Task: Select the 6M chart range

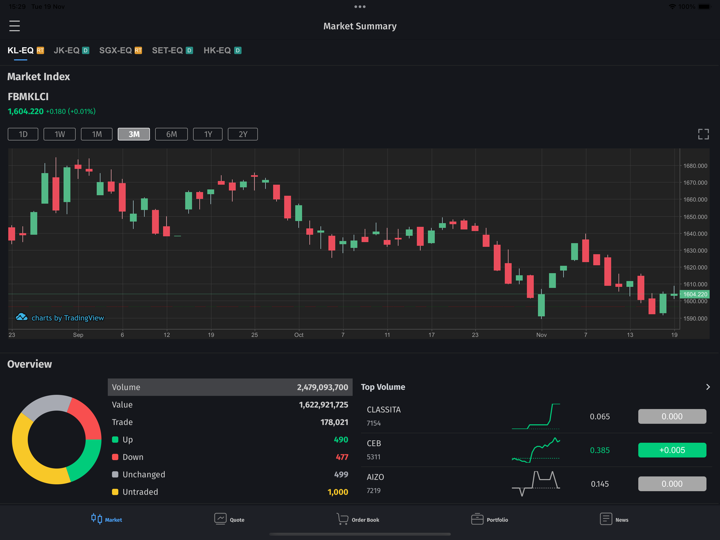Action: point(171,134)
